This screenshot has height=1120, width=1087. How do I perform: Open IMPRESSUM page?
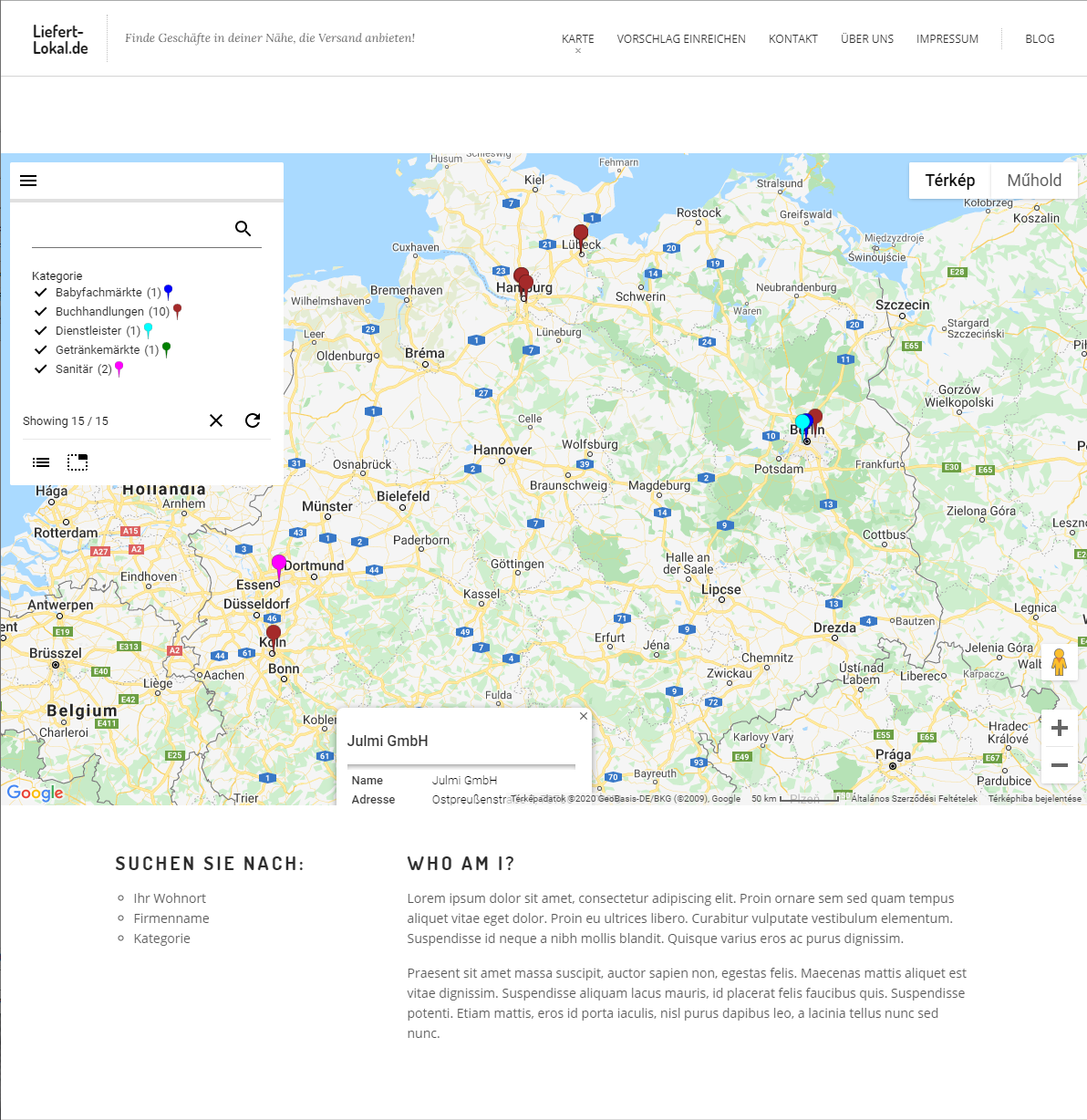(x=947, y=39)
